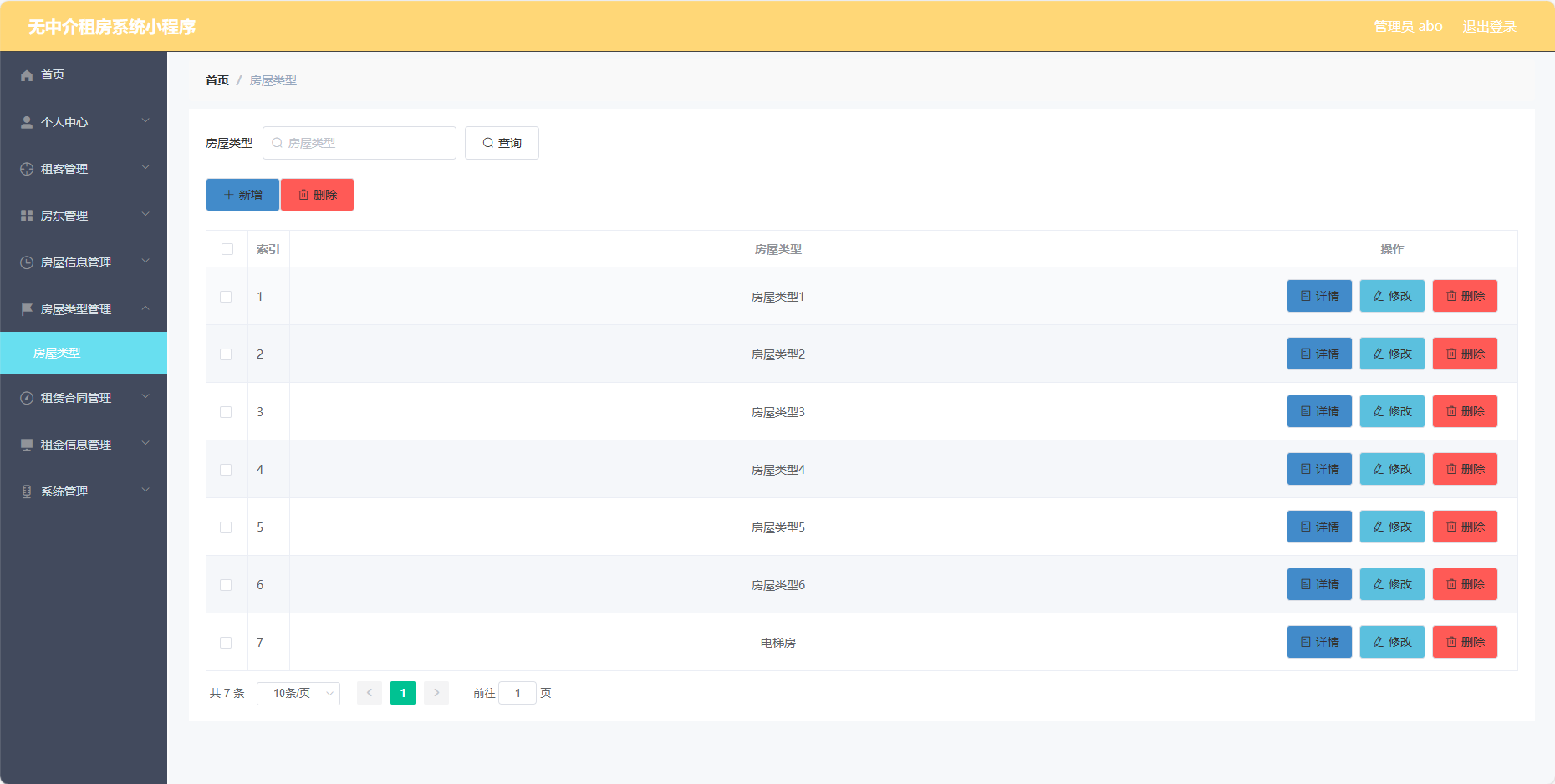Viewport: 1555px width, 784px height.
Task: Click the home icon beside 首页 in sidebar
Action: [x=27, y=75]
